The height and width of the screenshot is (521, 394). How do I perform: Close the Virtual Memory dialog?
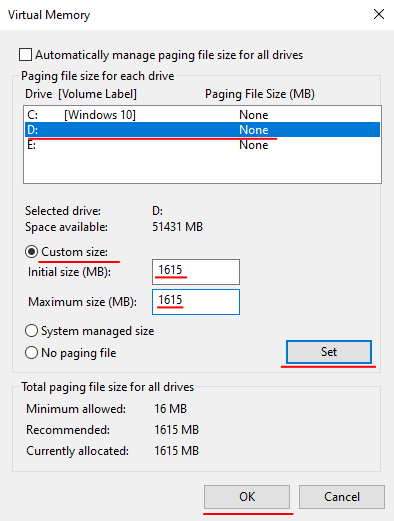[x=379, y=14]
